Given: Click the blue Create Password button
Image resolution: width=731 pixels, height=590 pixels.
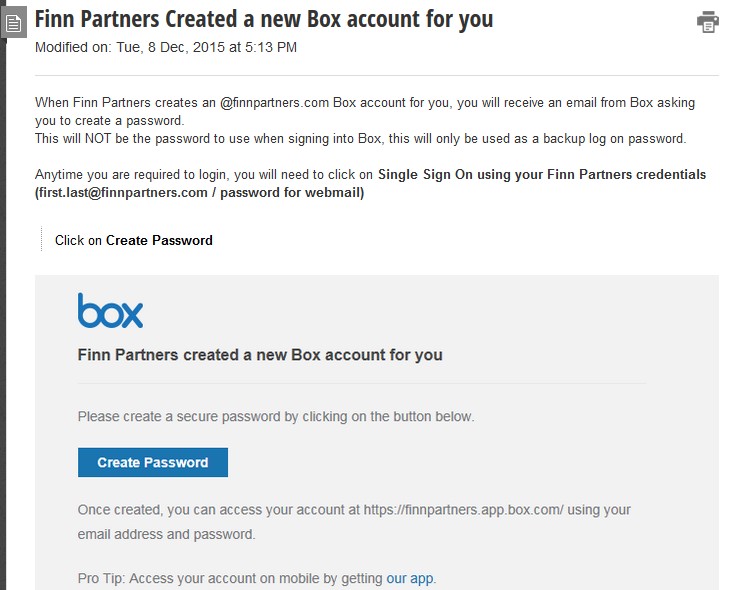Looking at the screenshot, I should (x=153, y=462).
